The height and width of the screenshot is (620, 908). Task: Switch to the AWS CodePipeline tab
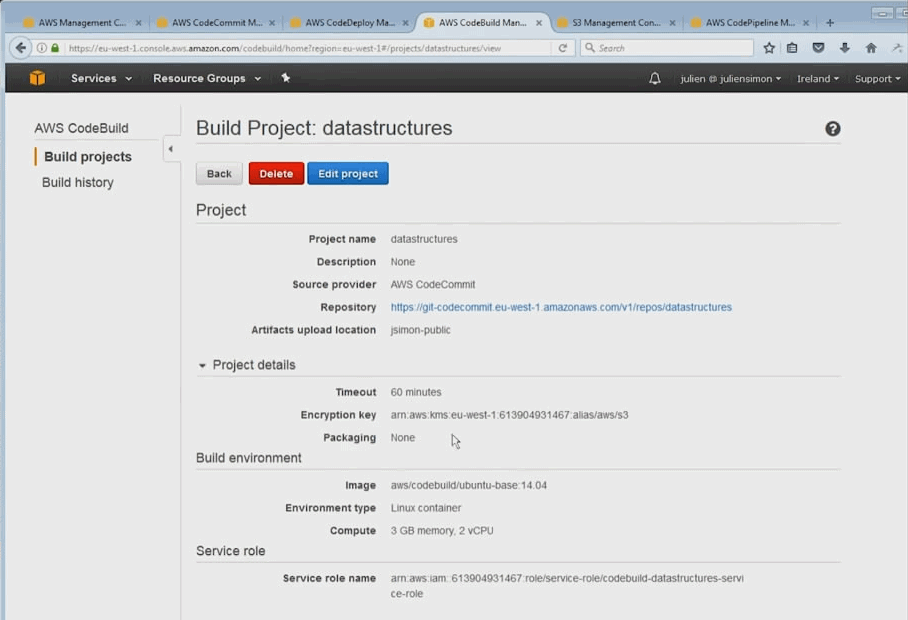[750, 23]
